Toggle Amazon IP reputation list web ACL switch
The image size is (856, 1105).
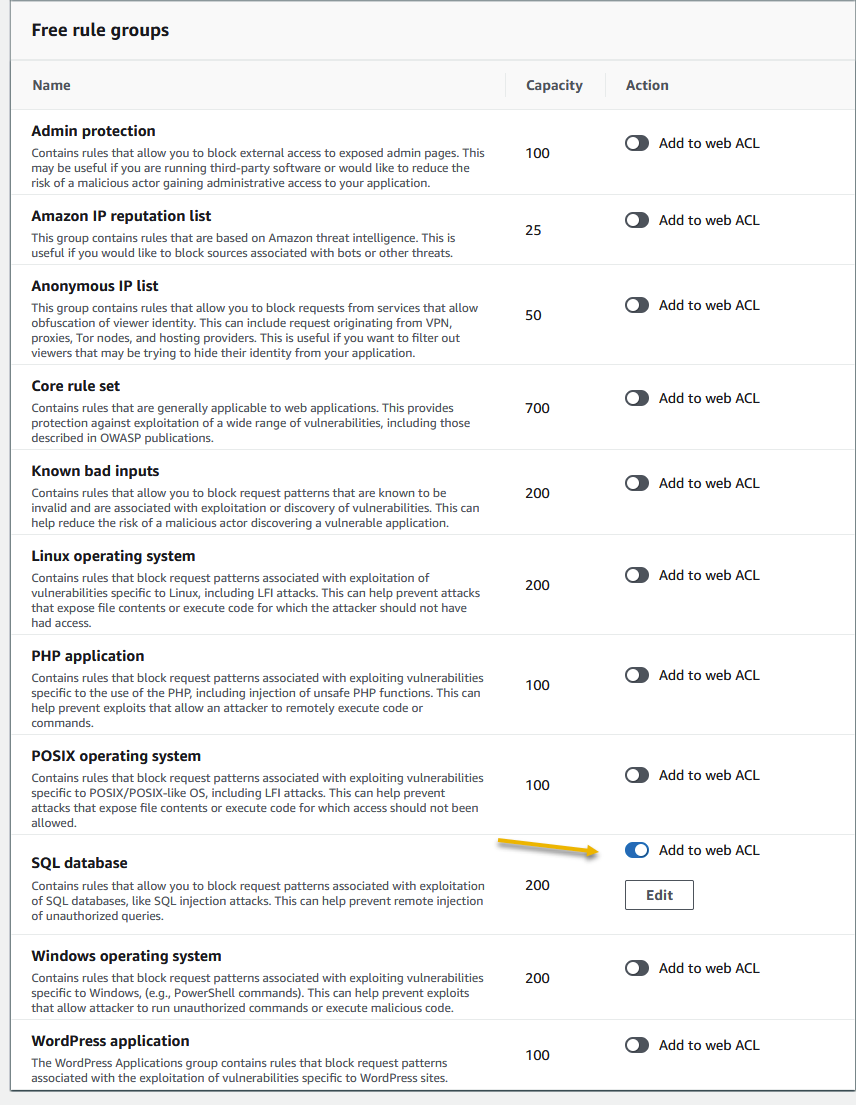pos(637,220)
